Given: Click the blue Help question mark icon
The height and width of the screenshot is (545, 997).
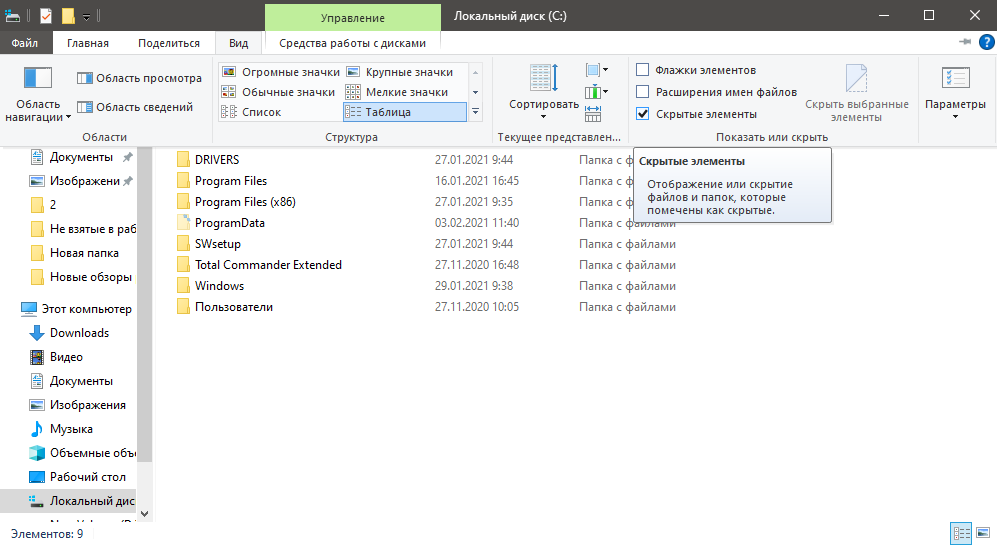Looking at the screenshot, I should 985,42.
